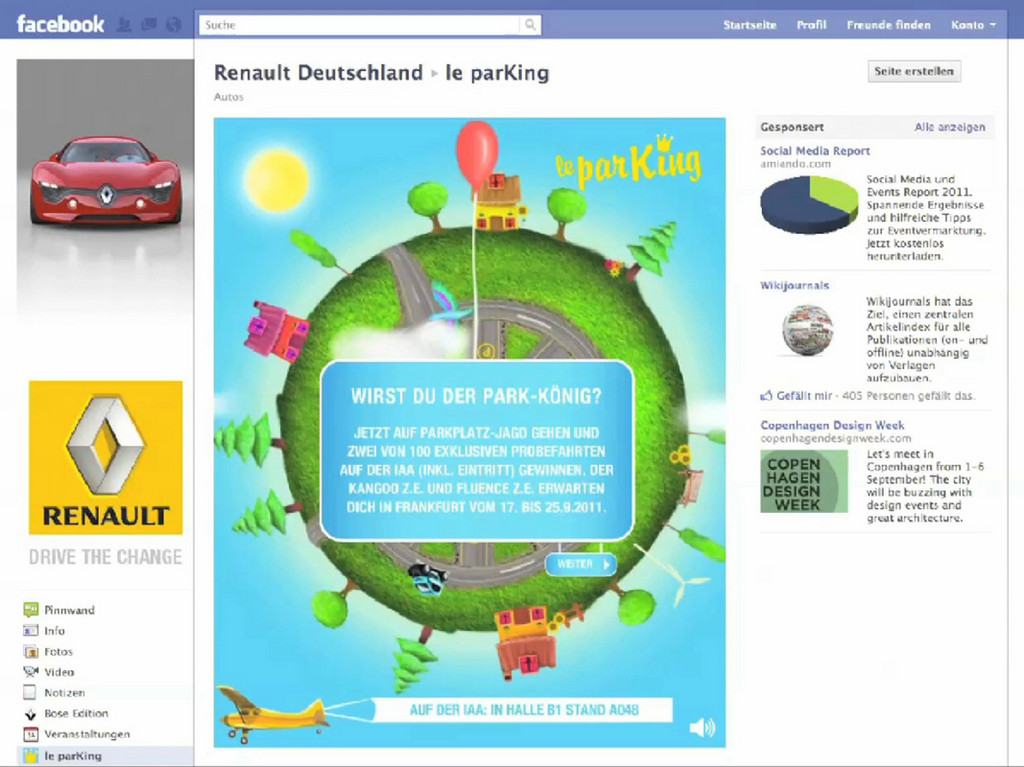The width and height of the screenshot is (1024, 767).
Task: Click the Veranstaltungen calendar icon
Action: tap(31, 734)
